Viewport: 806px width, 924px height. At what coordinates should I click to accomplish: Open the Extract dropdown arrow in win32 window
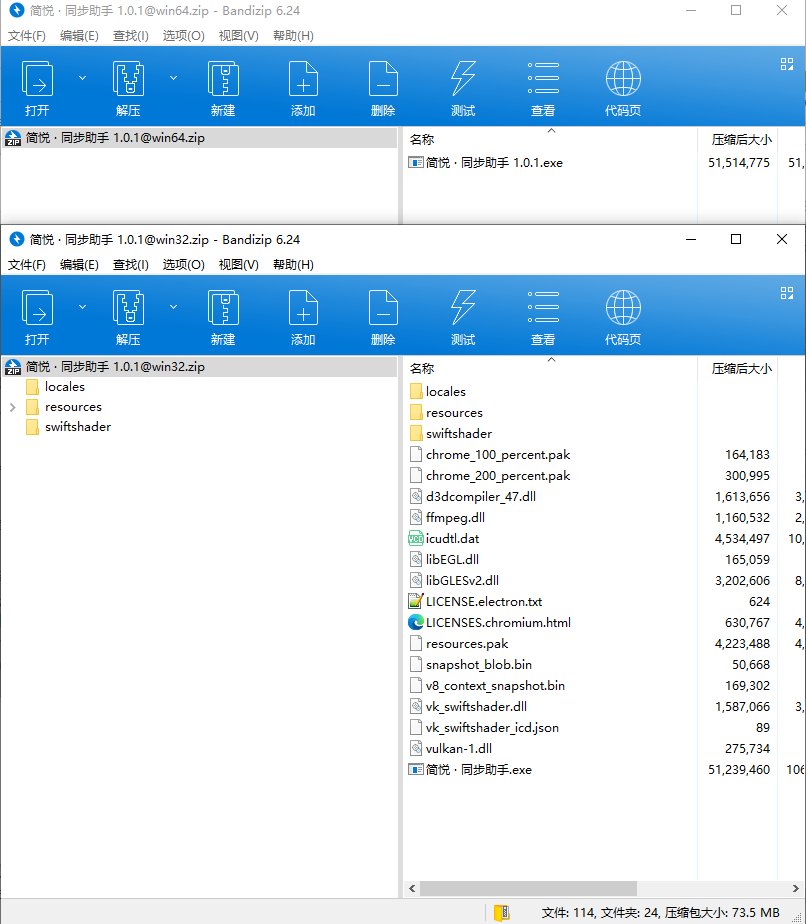[x=173, y=307]
